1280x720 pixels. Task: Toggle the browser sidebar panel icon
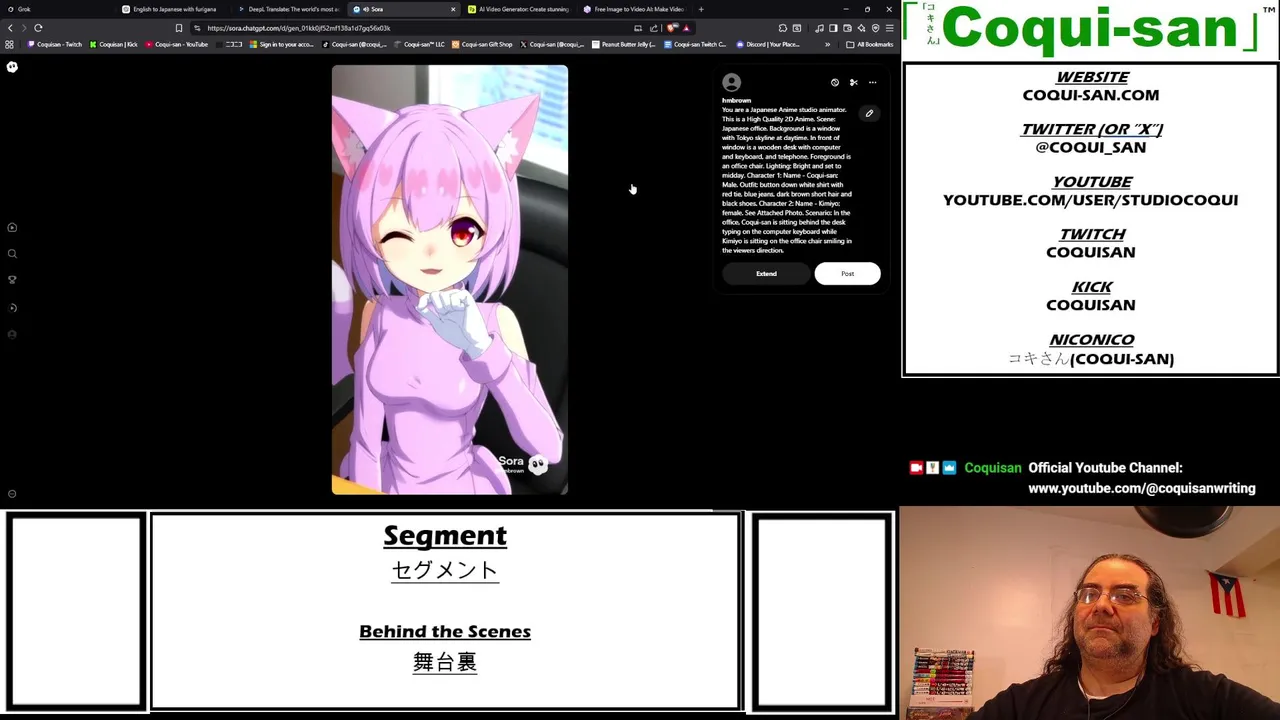tap(833, 28)
